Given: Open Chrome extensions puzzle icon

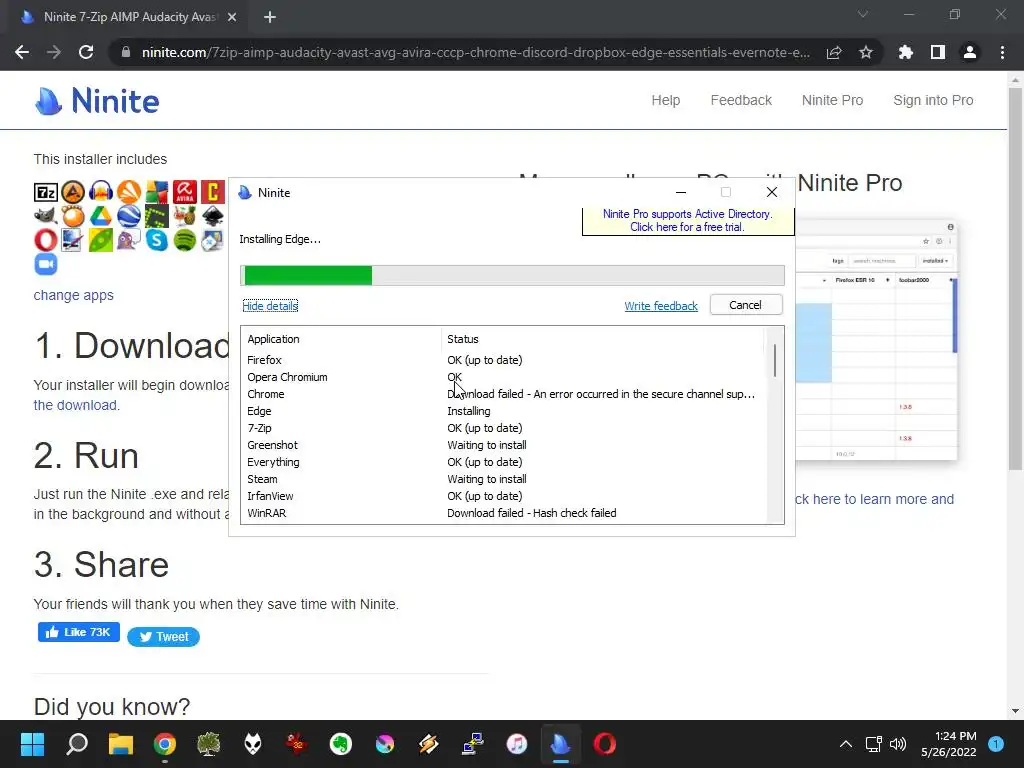Looking at the screenshot, I should click(x=905, y=52).
